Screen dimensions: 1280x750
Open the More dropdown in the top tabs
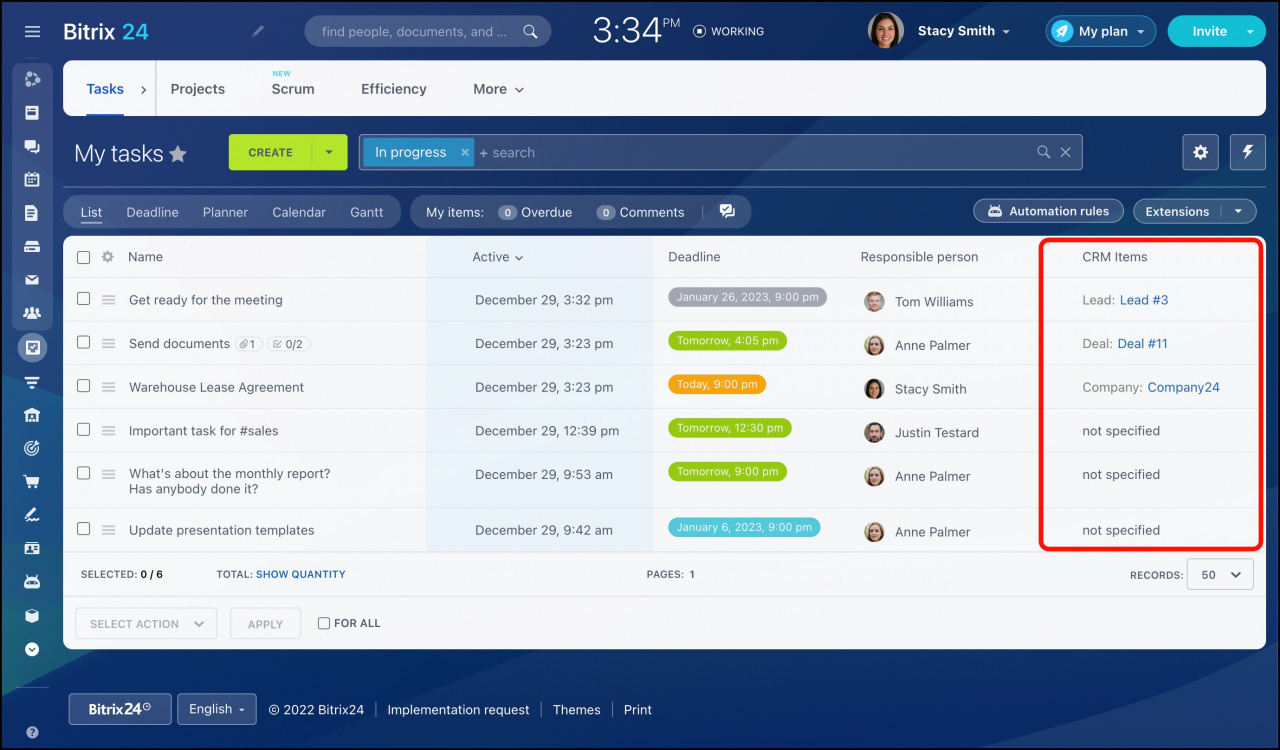point(498,89)
